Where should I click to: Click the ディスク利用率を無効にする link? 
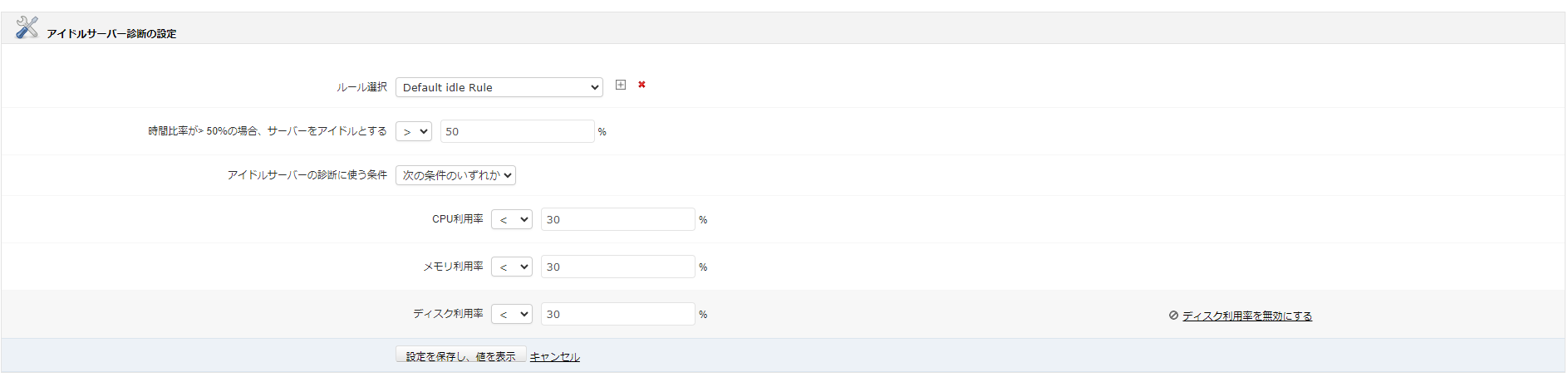point(1247,316)
